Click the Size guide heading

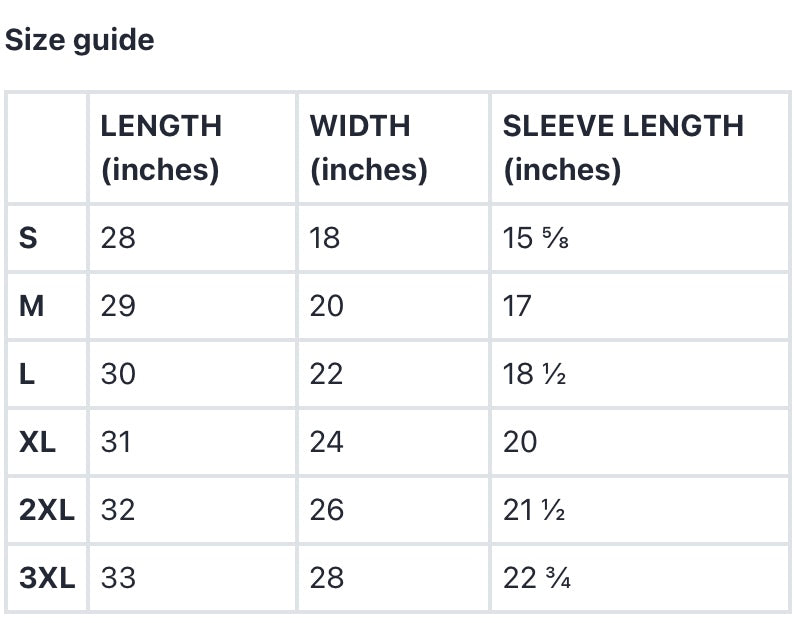coord(80,41)
